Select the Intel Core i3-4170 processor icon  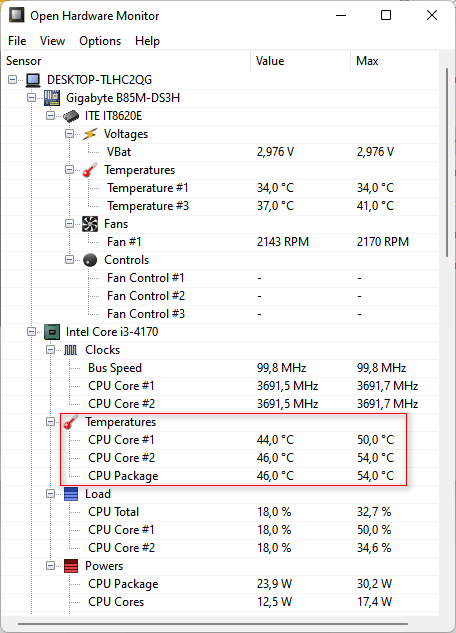52,332
